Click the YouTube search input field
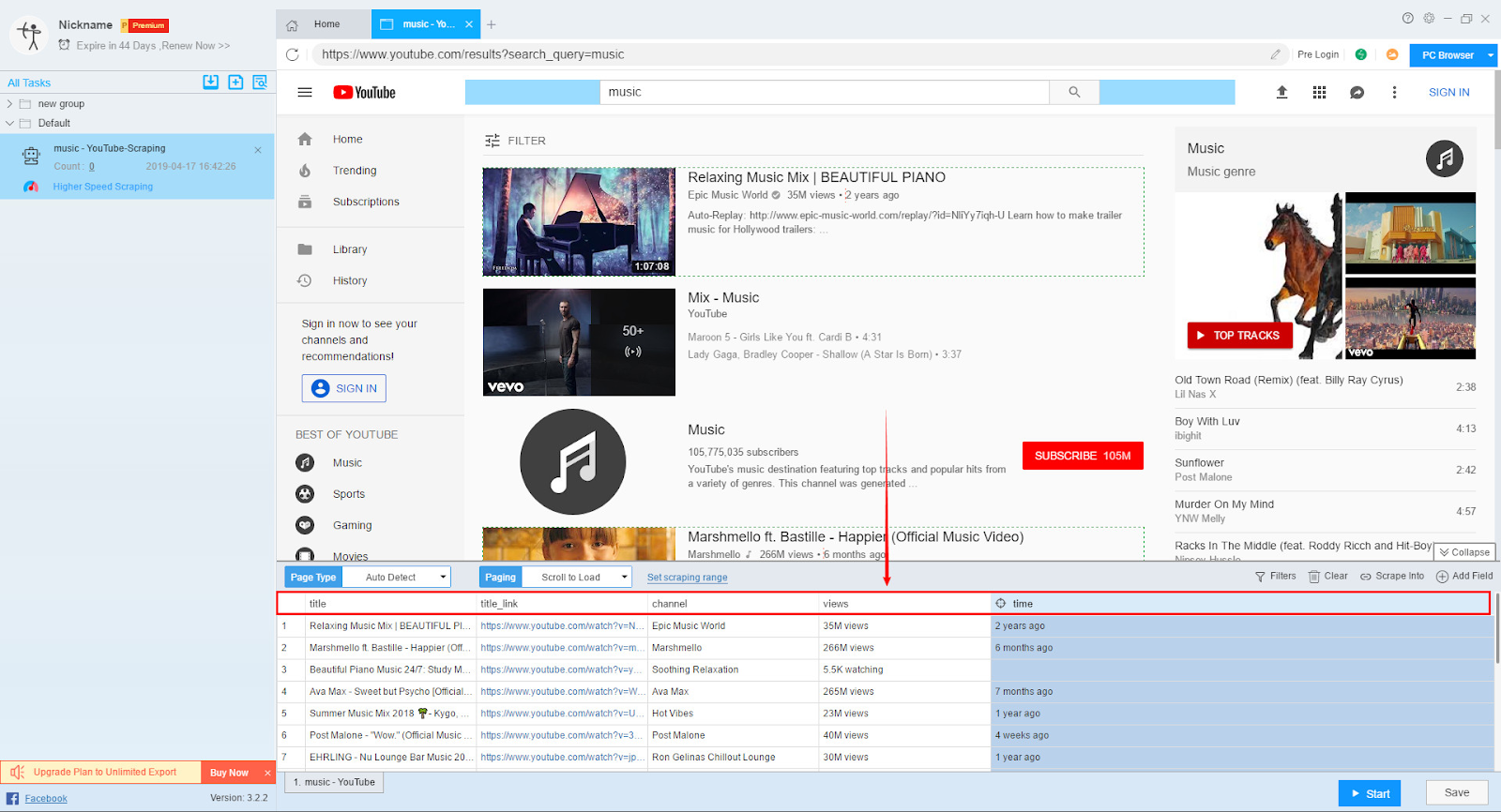1501x812 pixels. [x=824, y=92]
